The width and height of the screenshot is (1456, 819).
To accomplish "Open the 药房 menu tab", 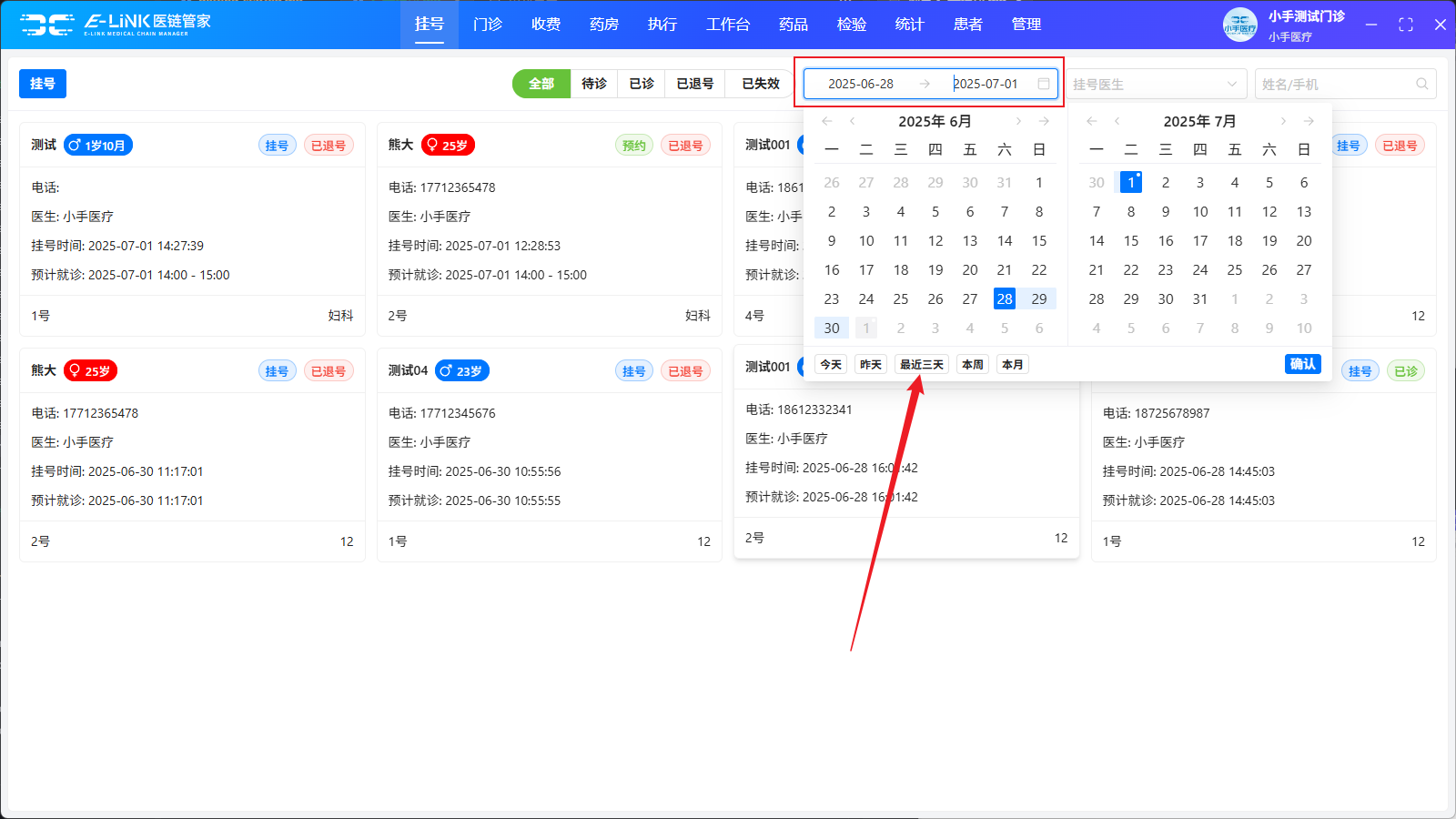I will point(604,25).
